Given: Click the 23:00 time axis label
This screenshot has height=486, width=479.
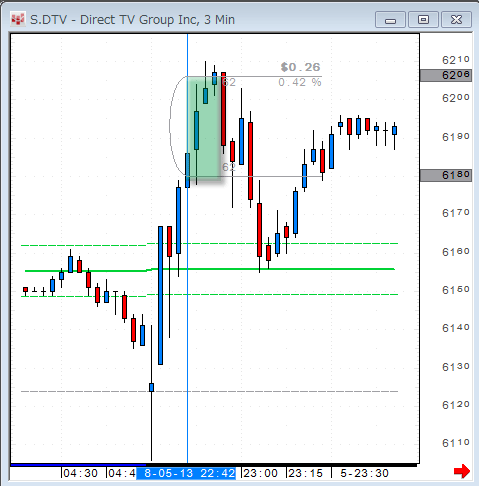Looking at the screenshot, I should 260,473.
